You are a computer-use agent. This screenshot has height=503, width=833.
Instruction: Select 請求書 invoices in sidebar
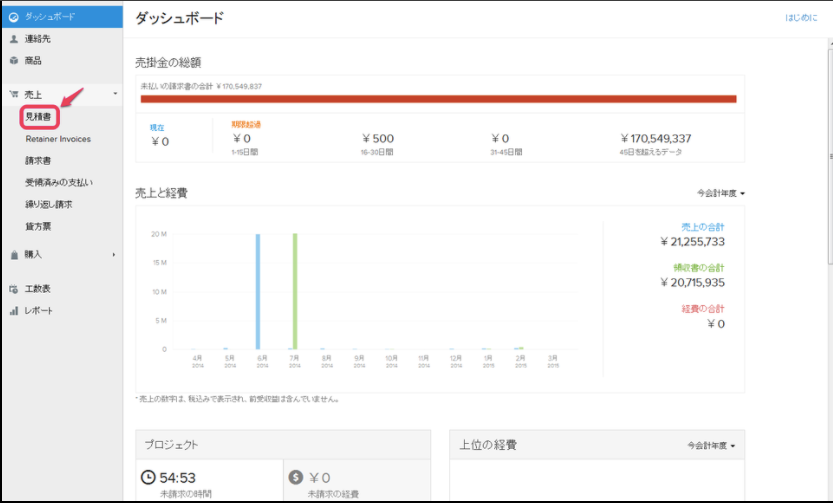click(38, 160)
